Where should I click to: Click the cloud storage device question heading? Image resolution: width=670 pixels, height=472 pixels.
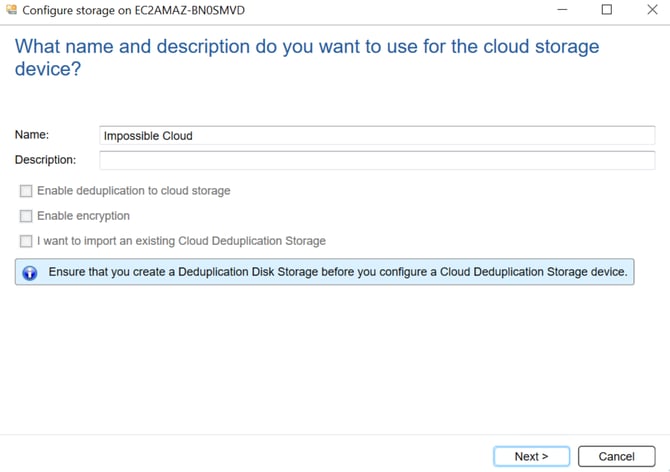[x=307, y=57]
